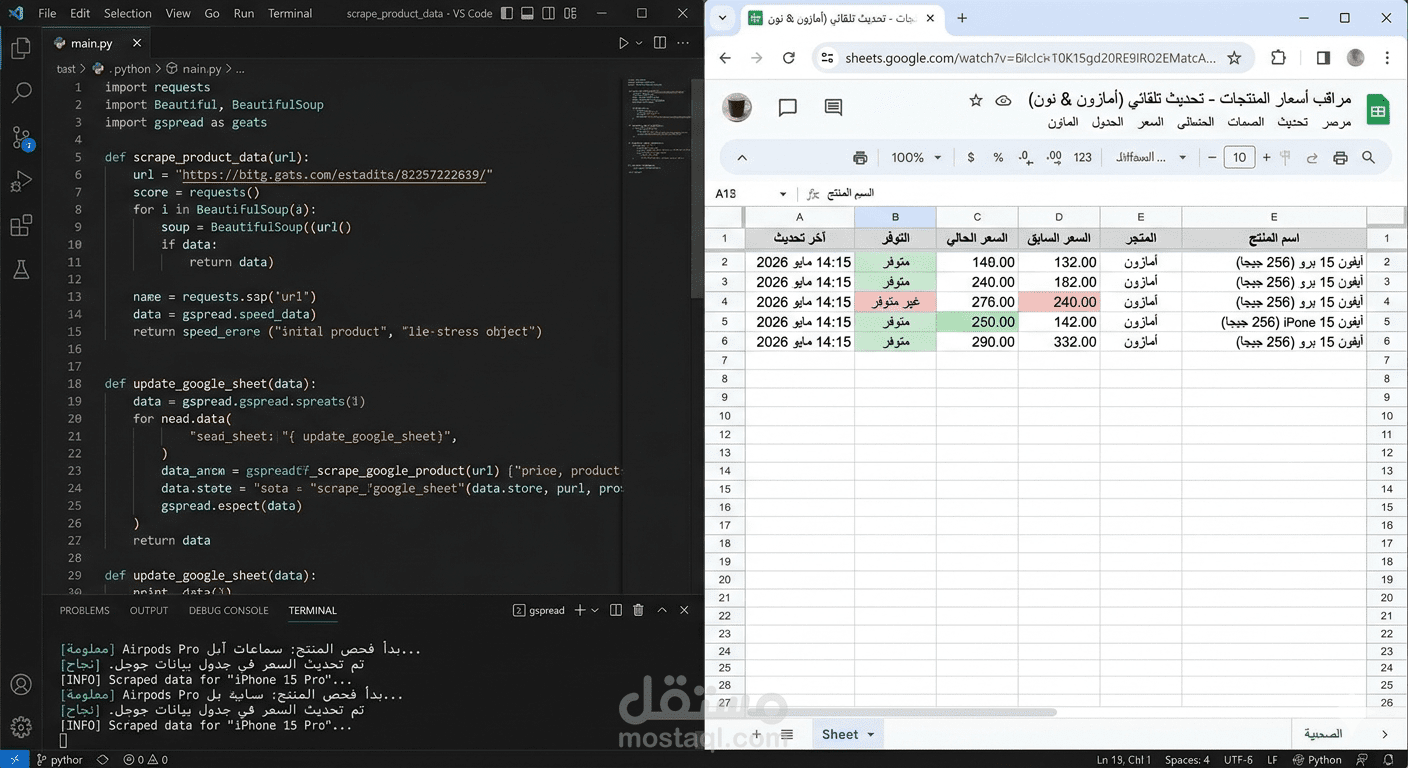Open a new Chrome tab
This screenshot has height=768, width=1408.
tap(962, 18)
